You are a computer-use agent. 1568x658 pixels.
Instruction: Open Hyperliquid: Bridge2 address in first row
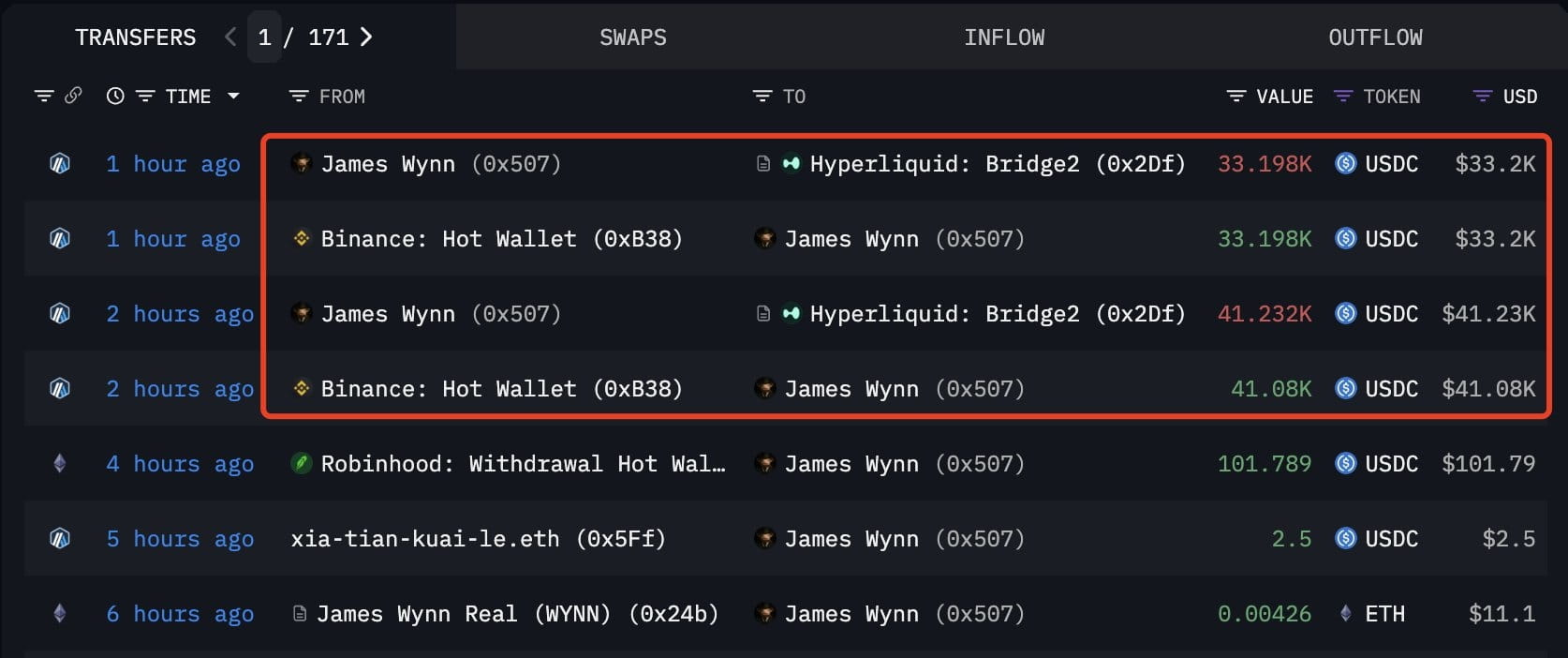point(997,164)
